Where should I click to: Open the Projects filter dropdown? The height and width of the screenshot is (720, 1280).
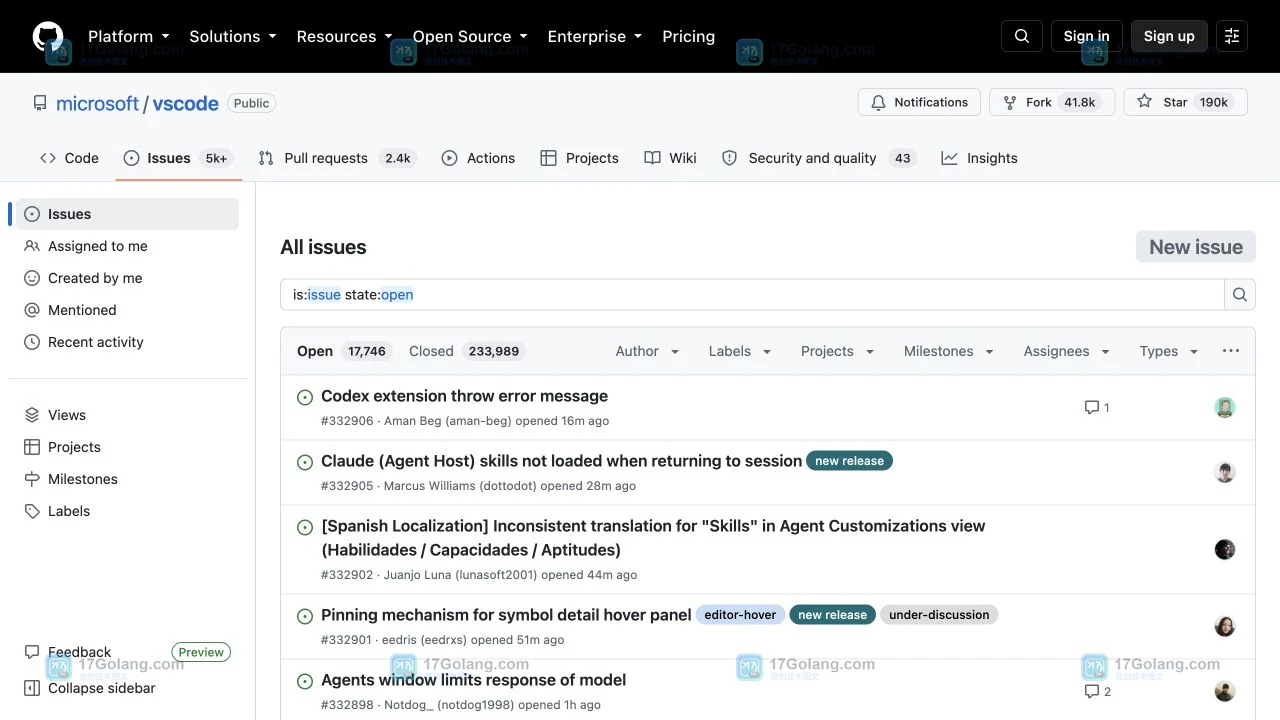[x=837, y=351]
